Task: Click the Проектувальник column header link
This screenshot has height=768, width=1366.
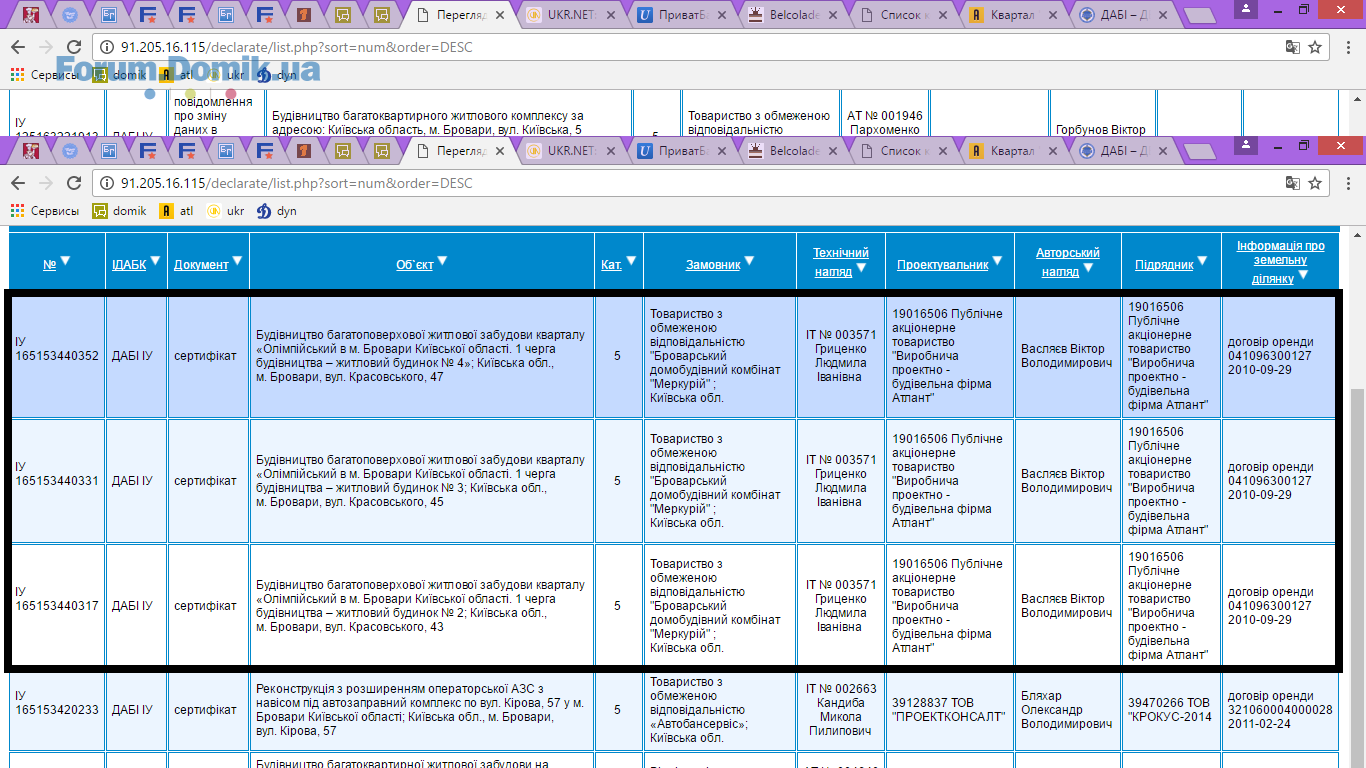Action: pos(943,265)
